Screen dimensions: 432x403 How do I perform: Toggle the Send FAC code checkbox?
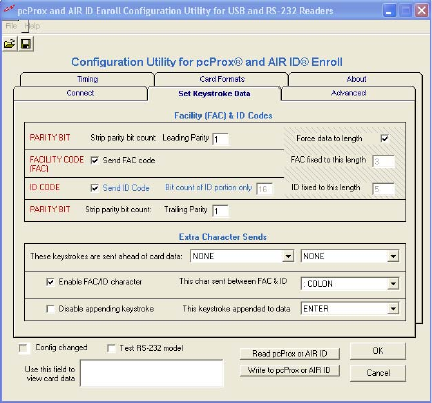95,160
